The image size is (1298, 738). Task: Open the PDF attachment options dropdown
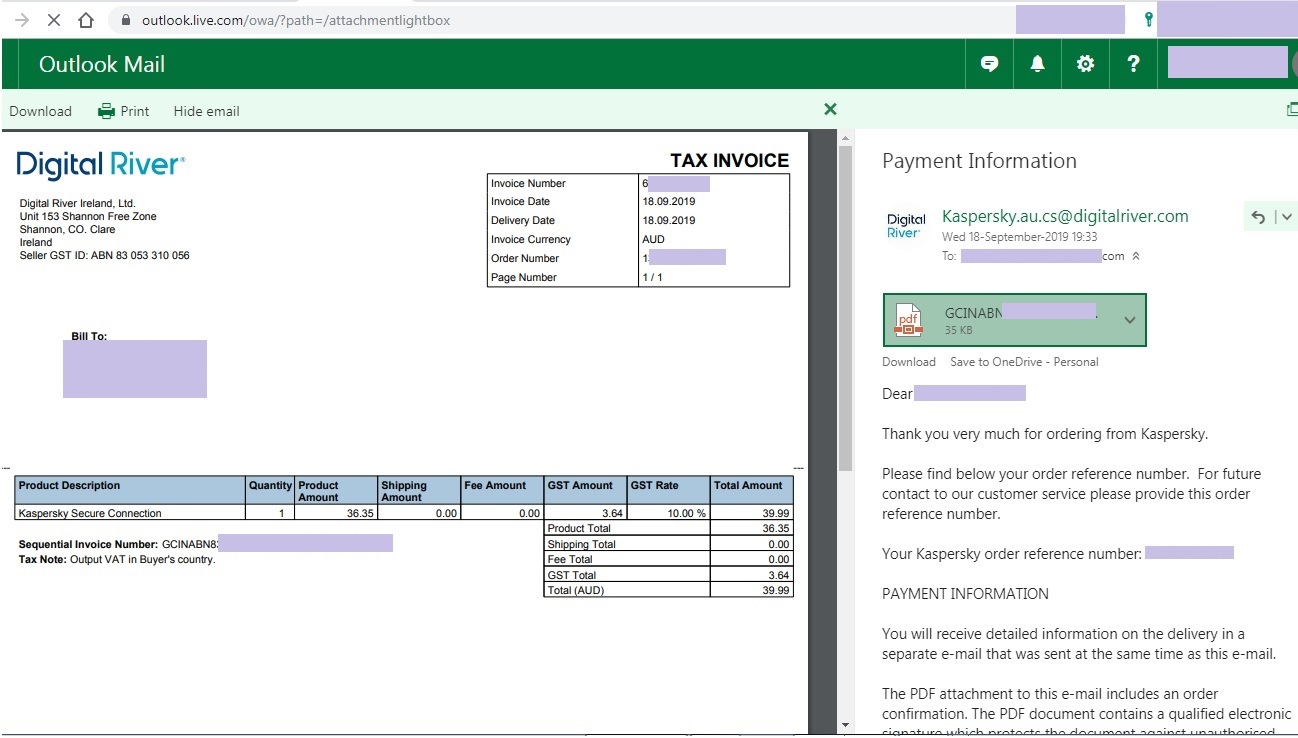point(1130,320)
